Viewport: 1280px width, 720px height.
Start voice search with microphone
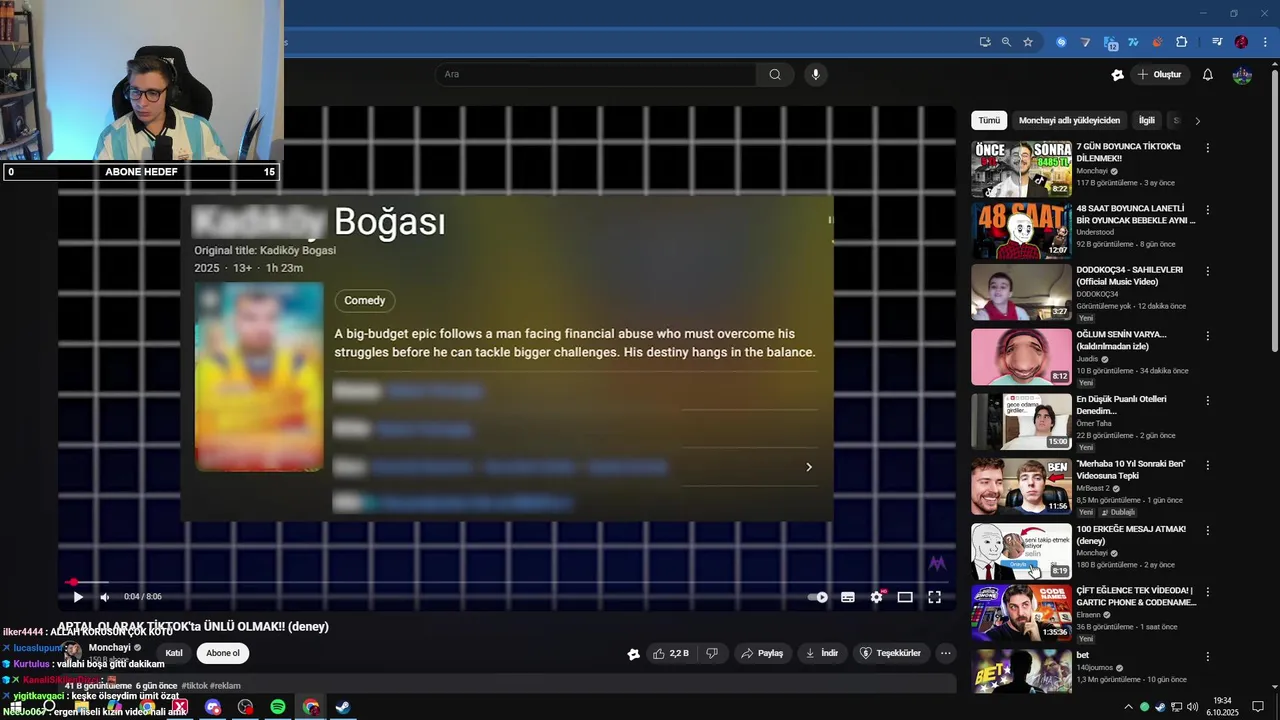pyautogui.click(x=816, y=74)
